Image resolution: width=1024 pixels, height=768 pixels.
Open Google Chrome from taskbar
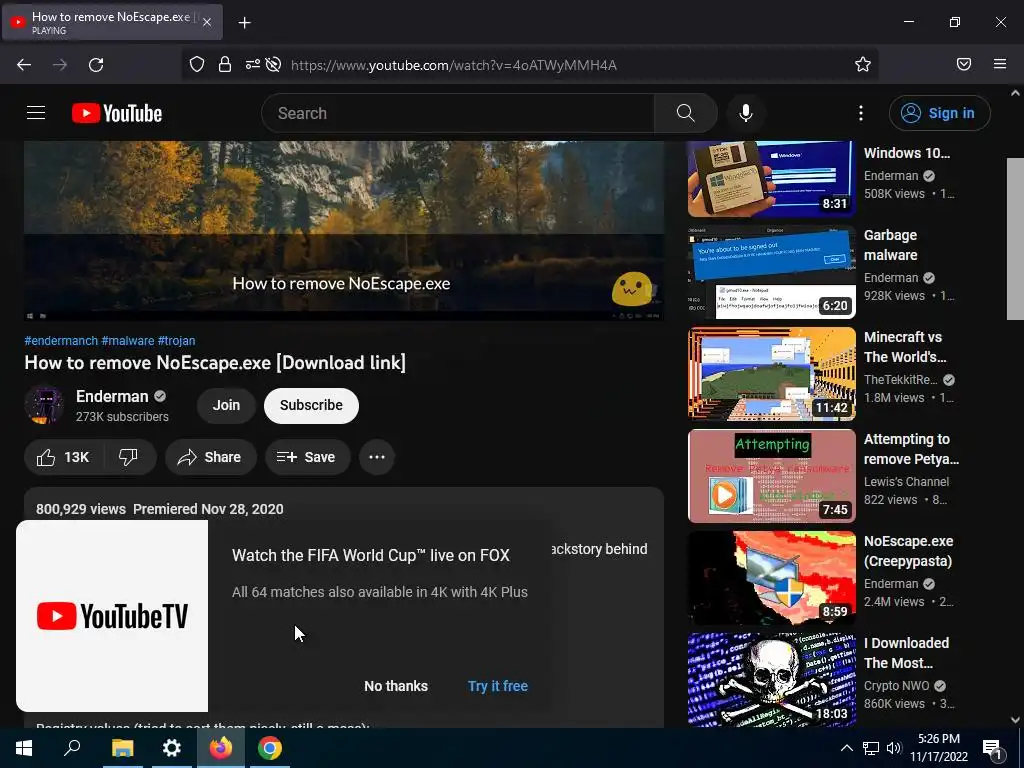270,748
